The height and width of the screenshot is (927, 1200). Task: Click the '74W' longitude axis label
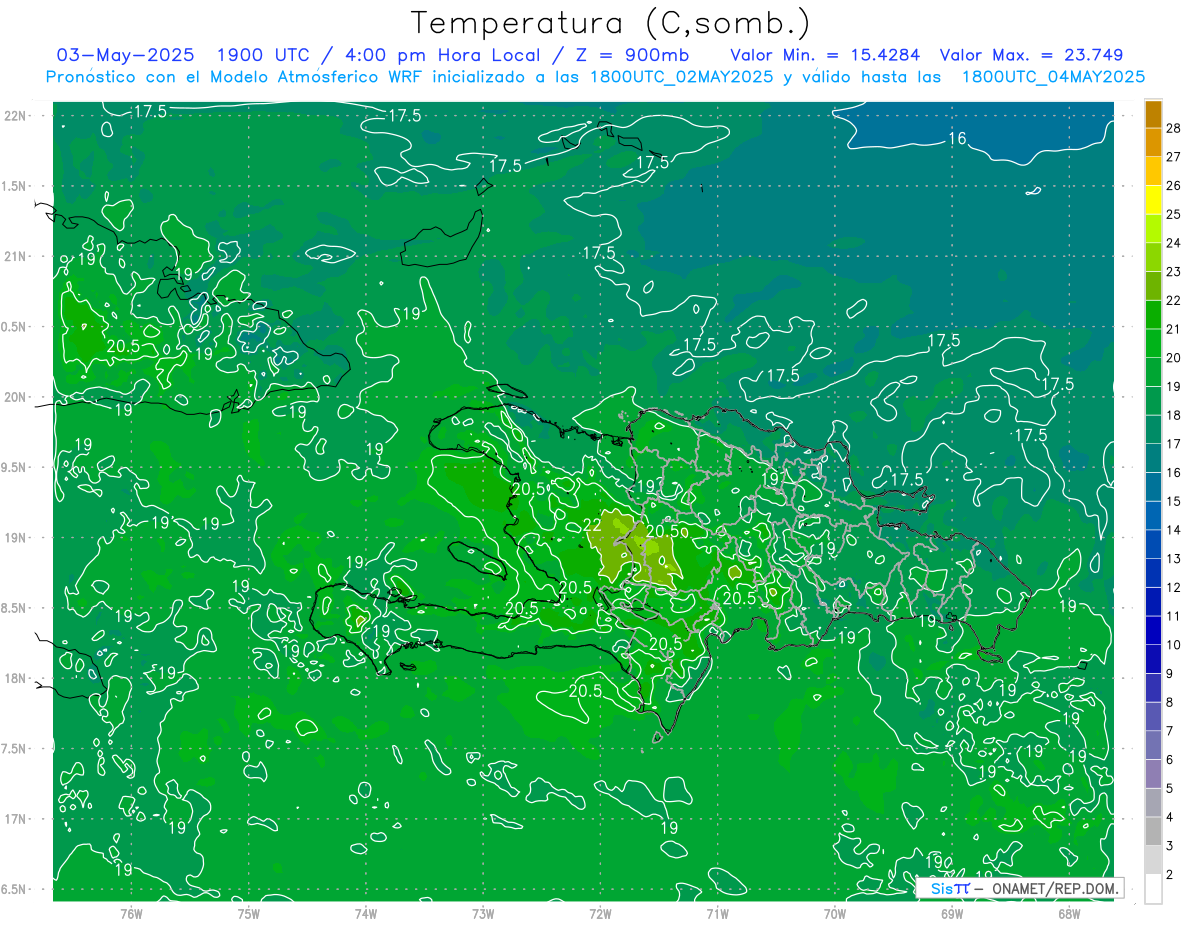tap(365, 913)
